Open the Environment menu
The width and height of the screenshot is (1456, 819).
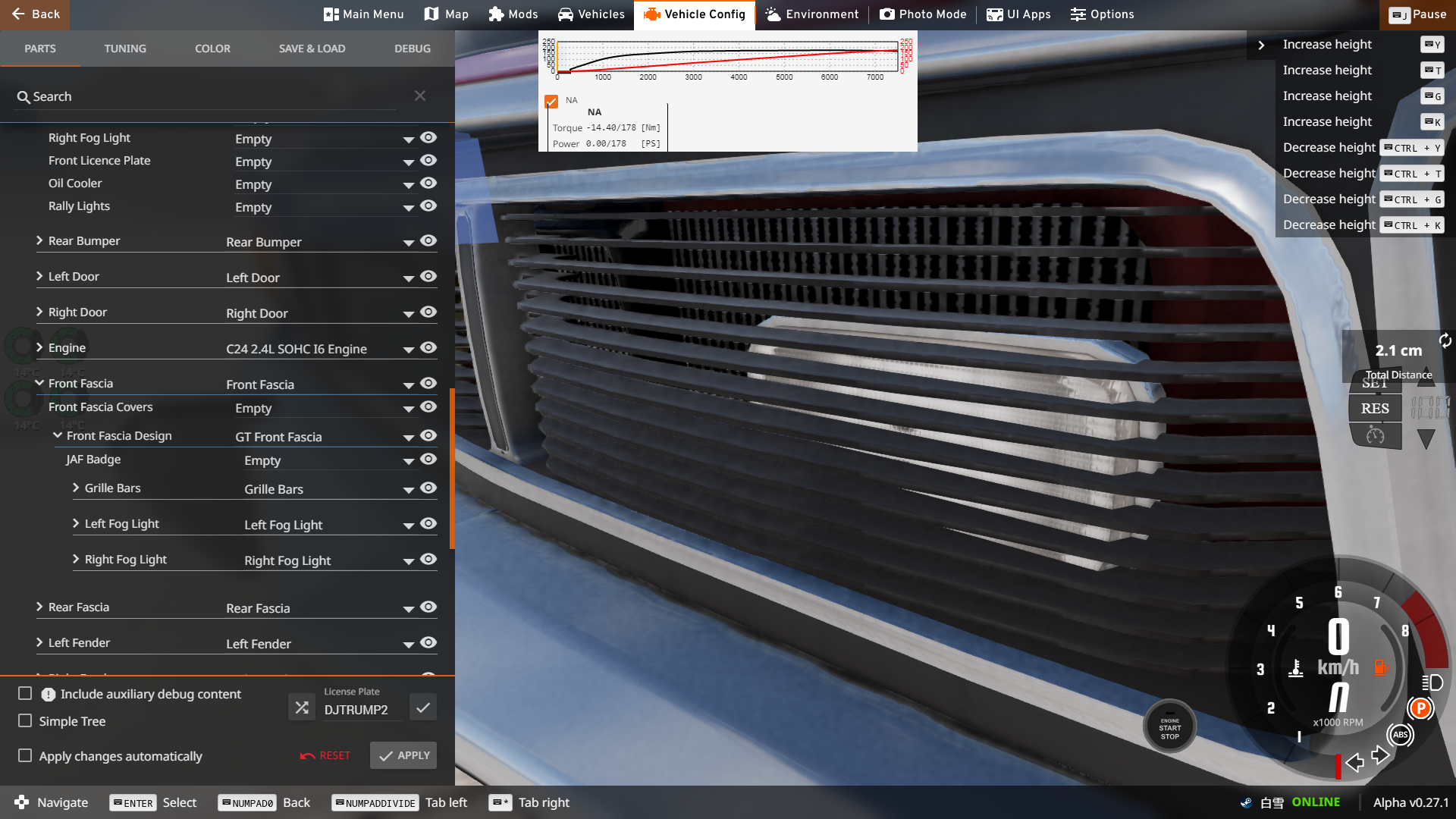pos(811,14)
